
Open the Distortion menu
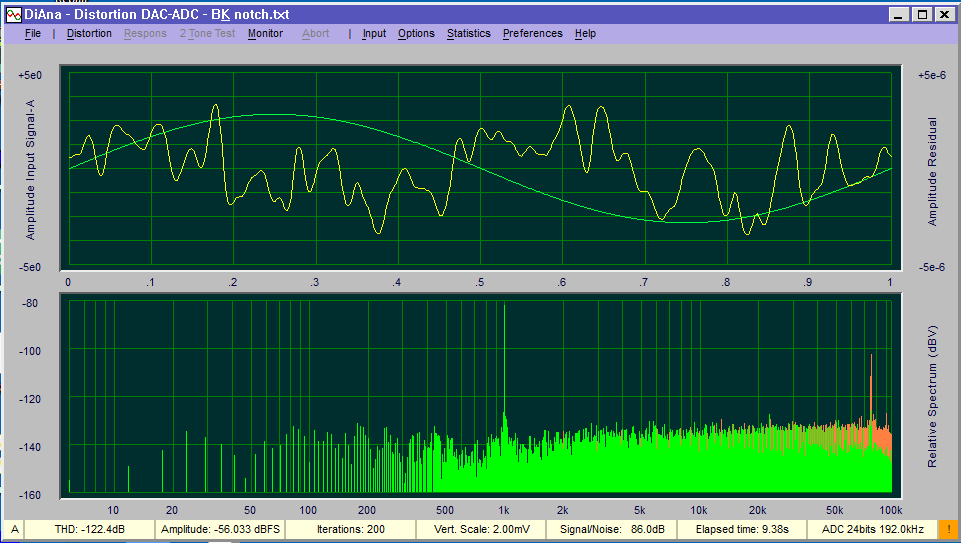(x=89, y=34)
